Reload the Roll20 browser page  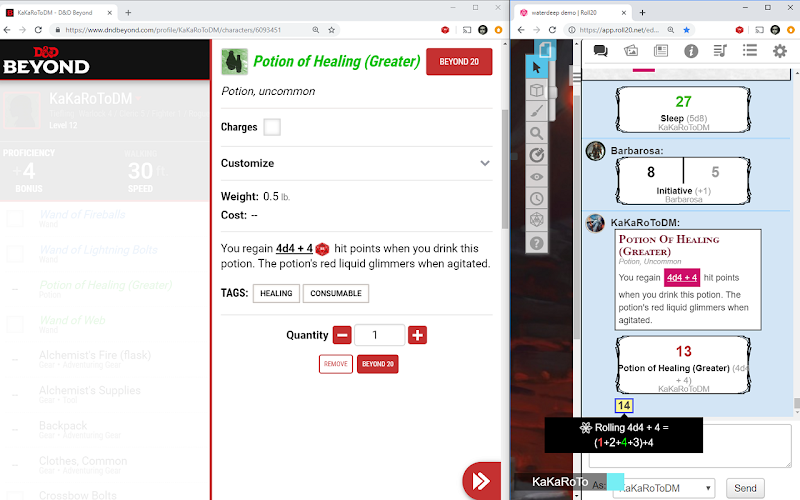(552, 30)
